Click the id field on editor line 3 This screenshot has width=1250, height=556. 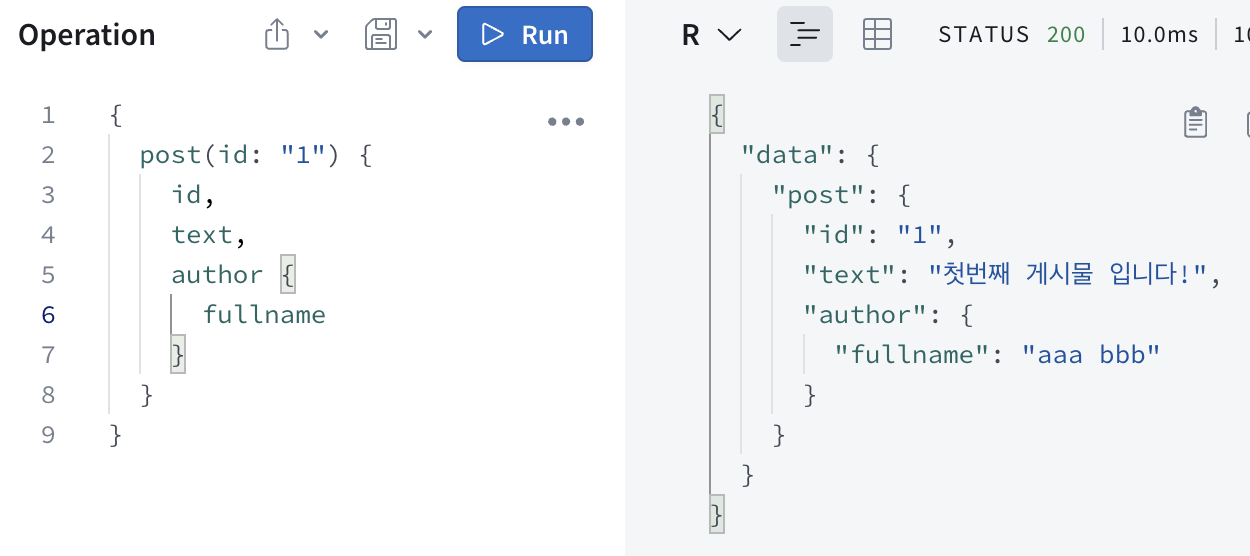(187, 195)
